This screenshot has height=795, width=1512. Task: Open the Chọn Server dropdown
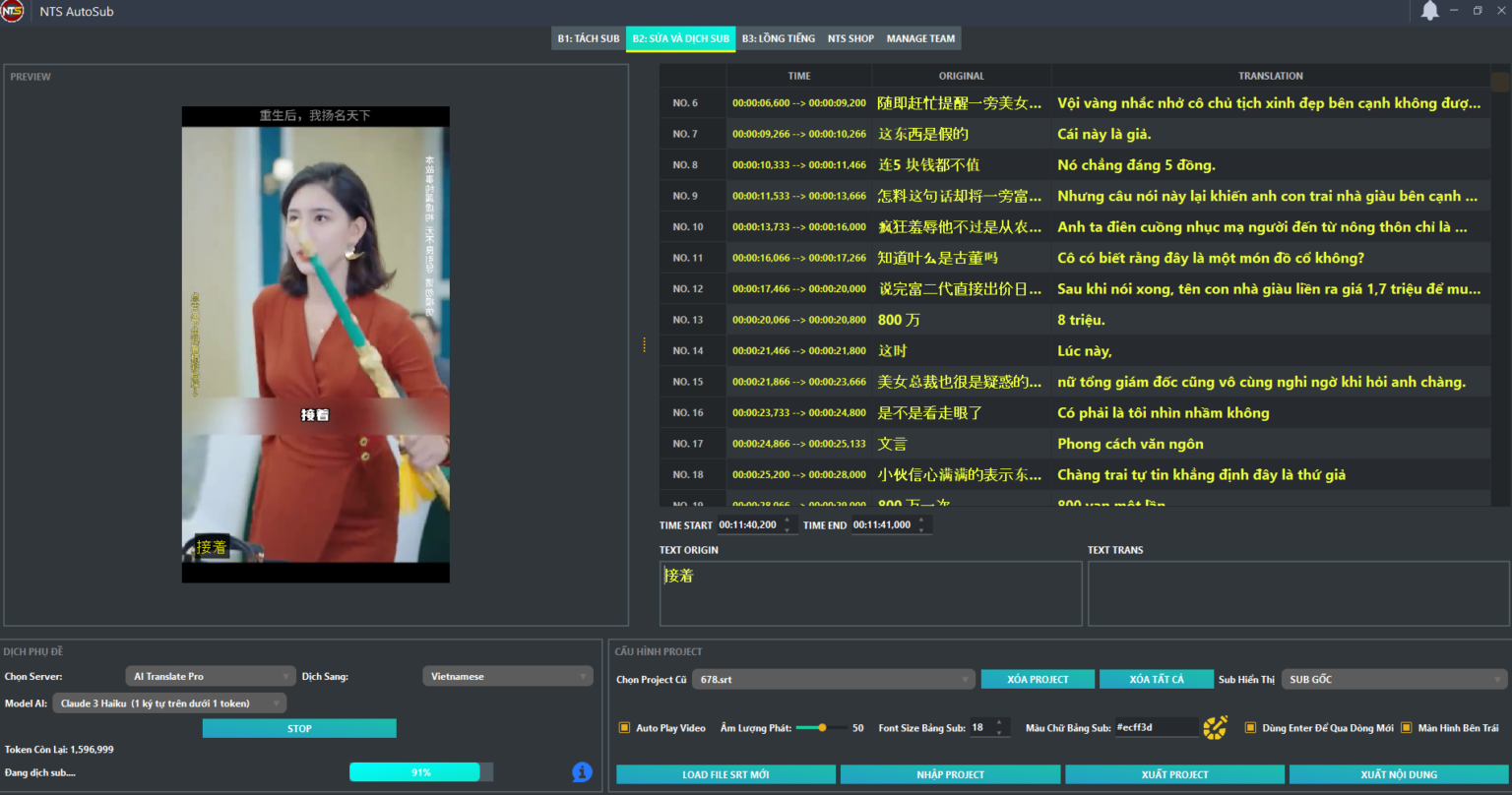point(210,676)
